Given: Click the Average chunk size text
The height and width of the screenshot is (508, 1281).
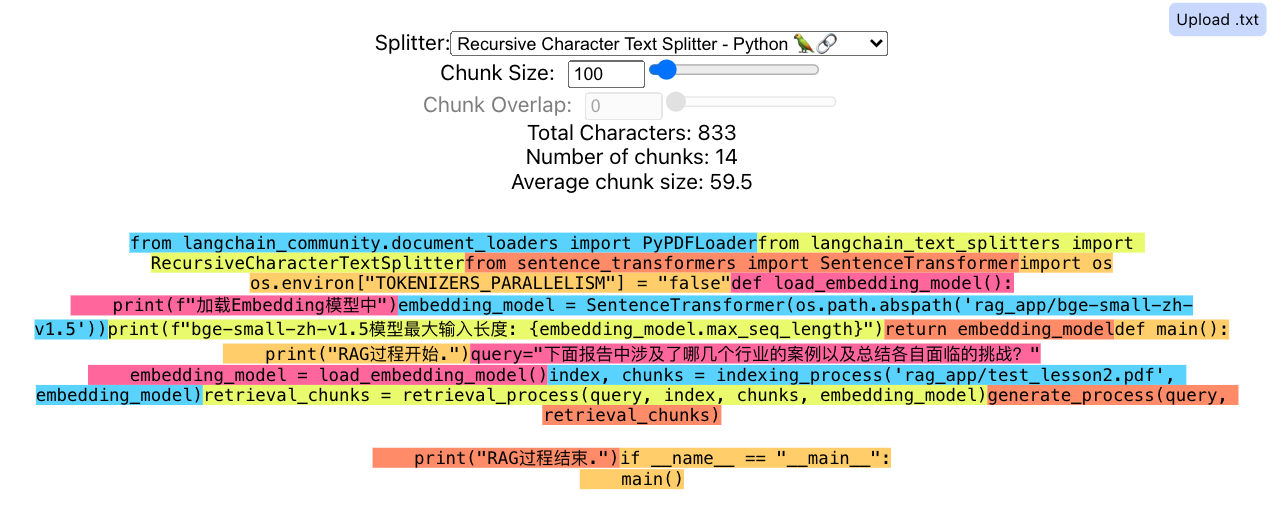Looking at the screenshot, I should point(631,182).
